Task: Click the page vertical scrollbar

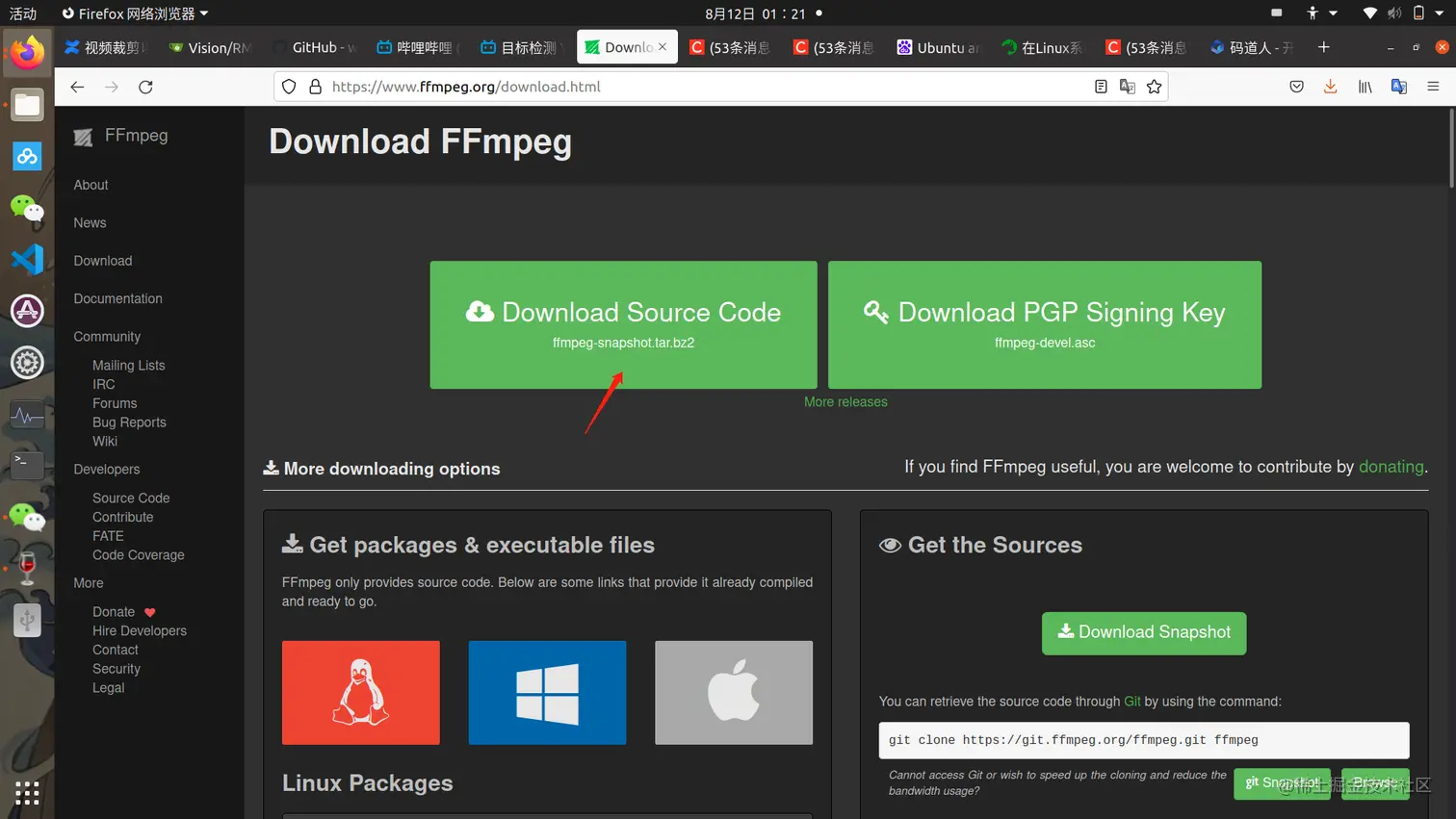Action: click(1450, 148)
